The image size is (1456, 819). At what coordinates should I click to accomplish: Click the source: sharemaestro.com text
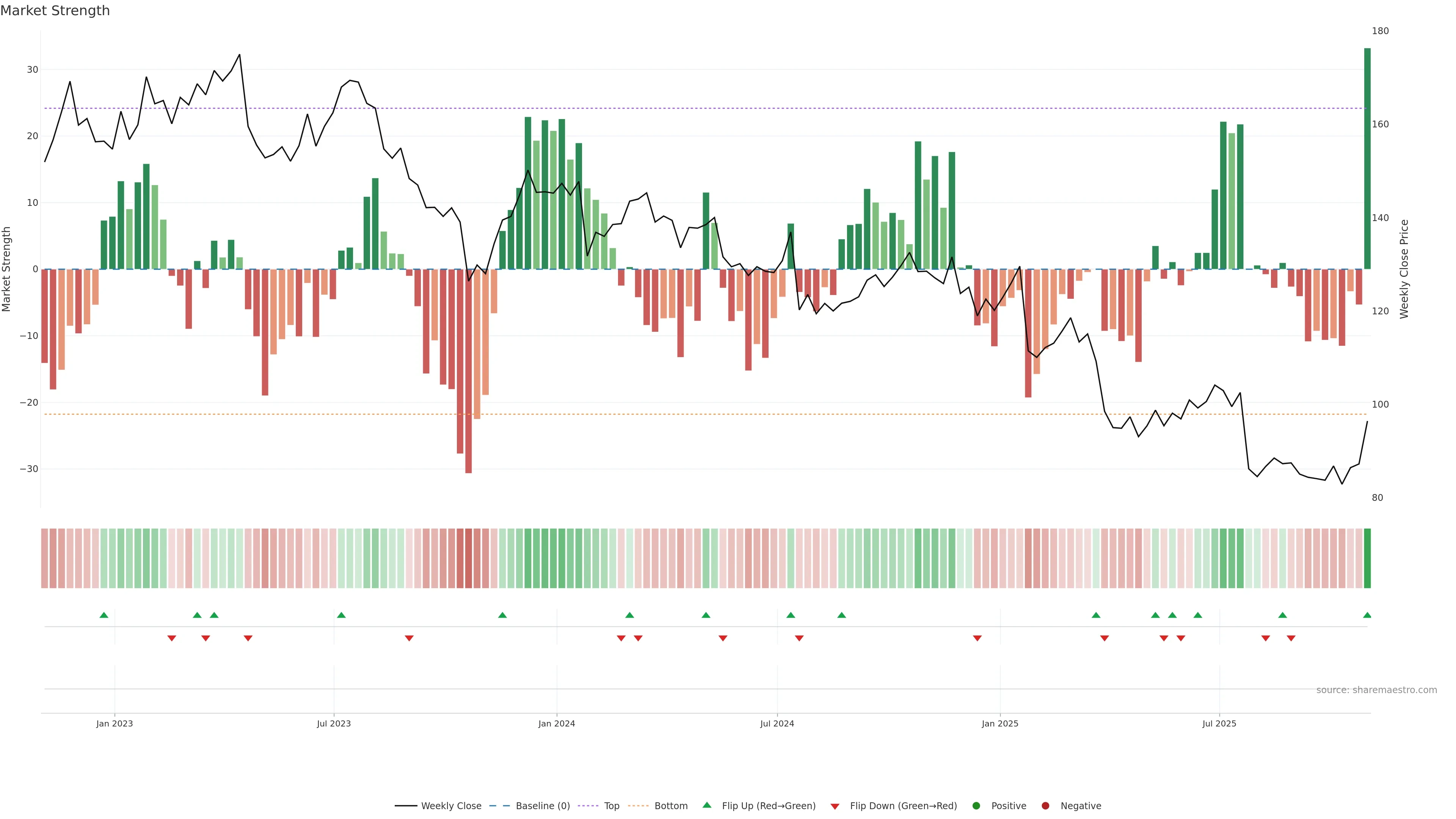[1376, 690]
